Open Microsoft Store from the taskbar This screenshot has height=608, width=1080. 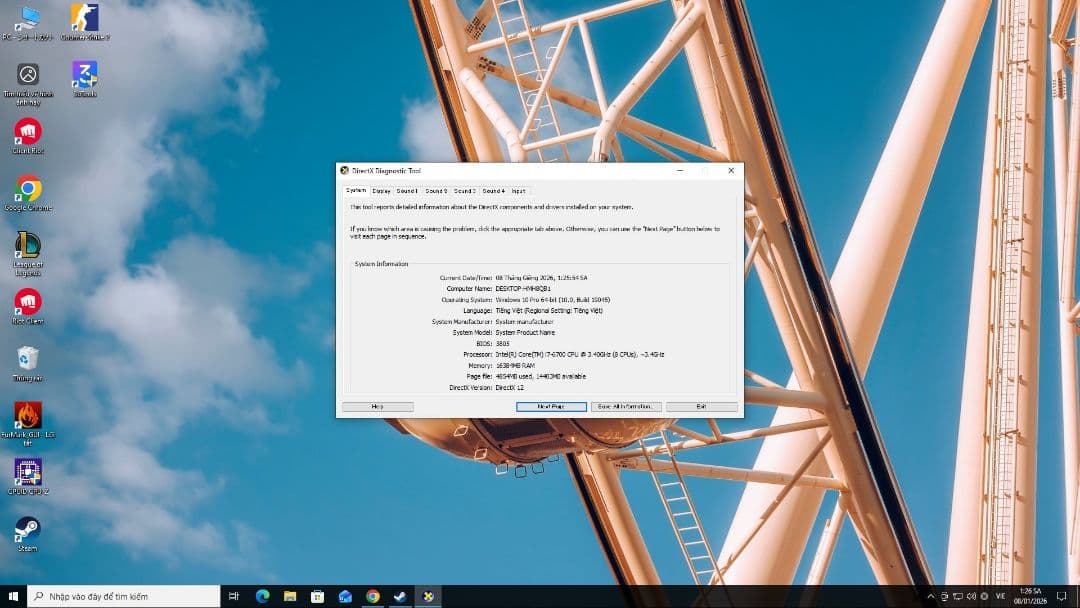click(x=317, y=596)
